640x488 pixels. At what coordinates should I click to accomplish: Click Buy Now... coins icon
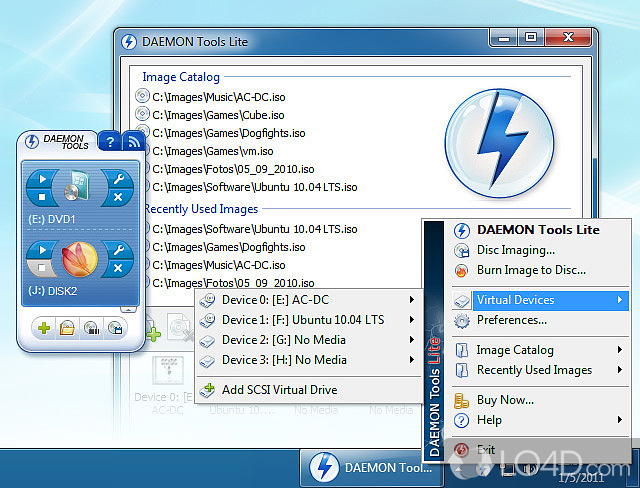462,401
